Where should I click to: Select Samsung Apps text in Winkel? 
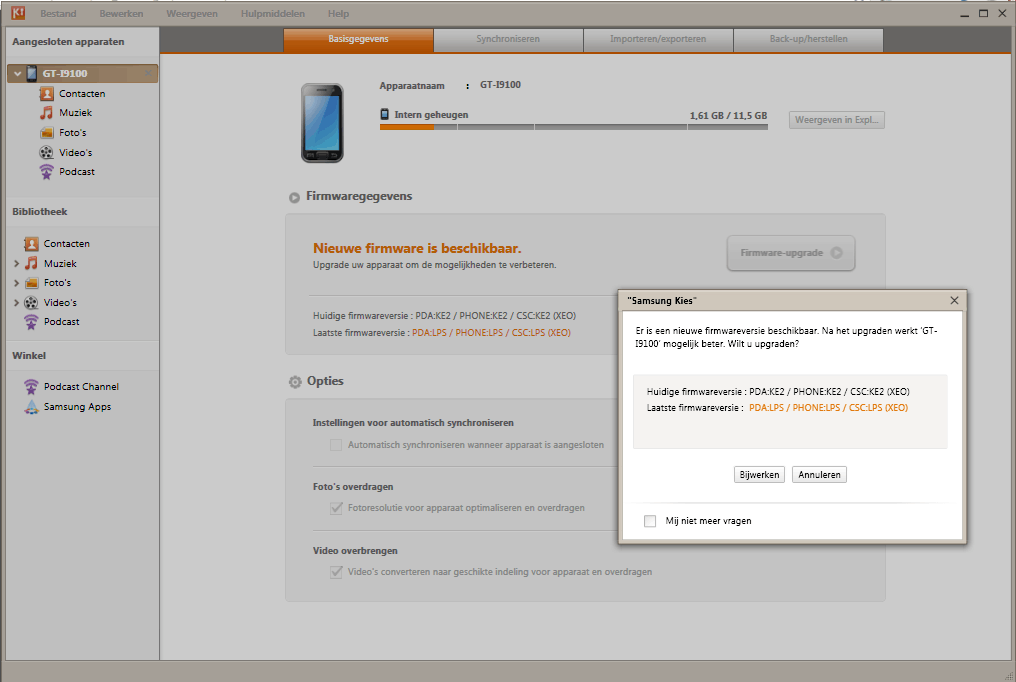pos(78,407)
